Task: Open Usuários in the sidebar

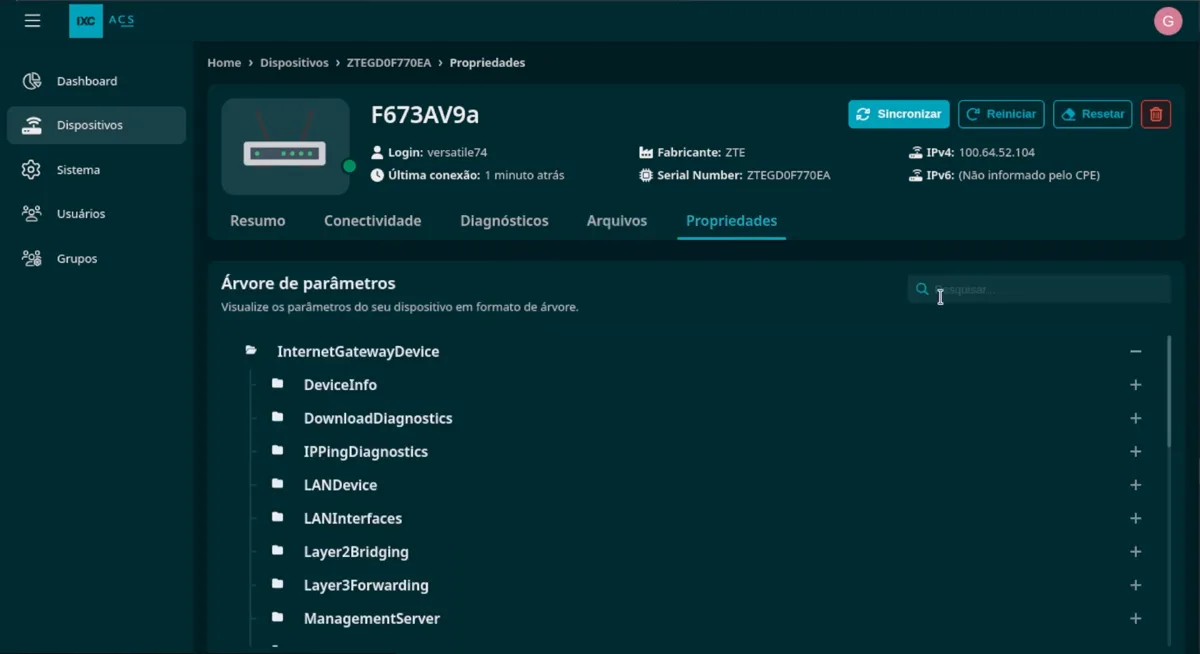Action: [96, 214]
